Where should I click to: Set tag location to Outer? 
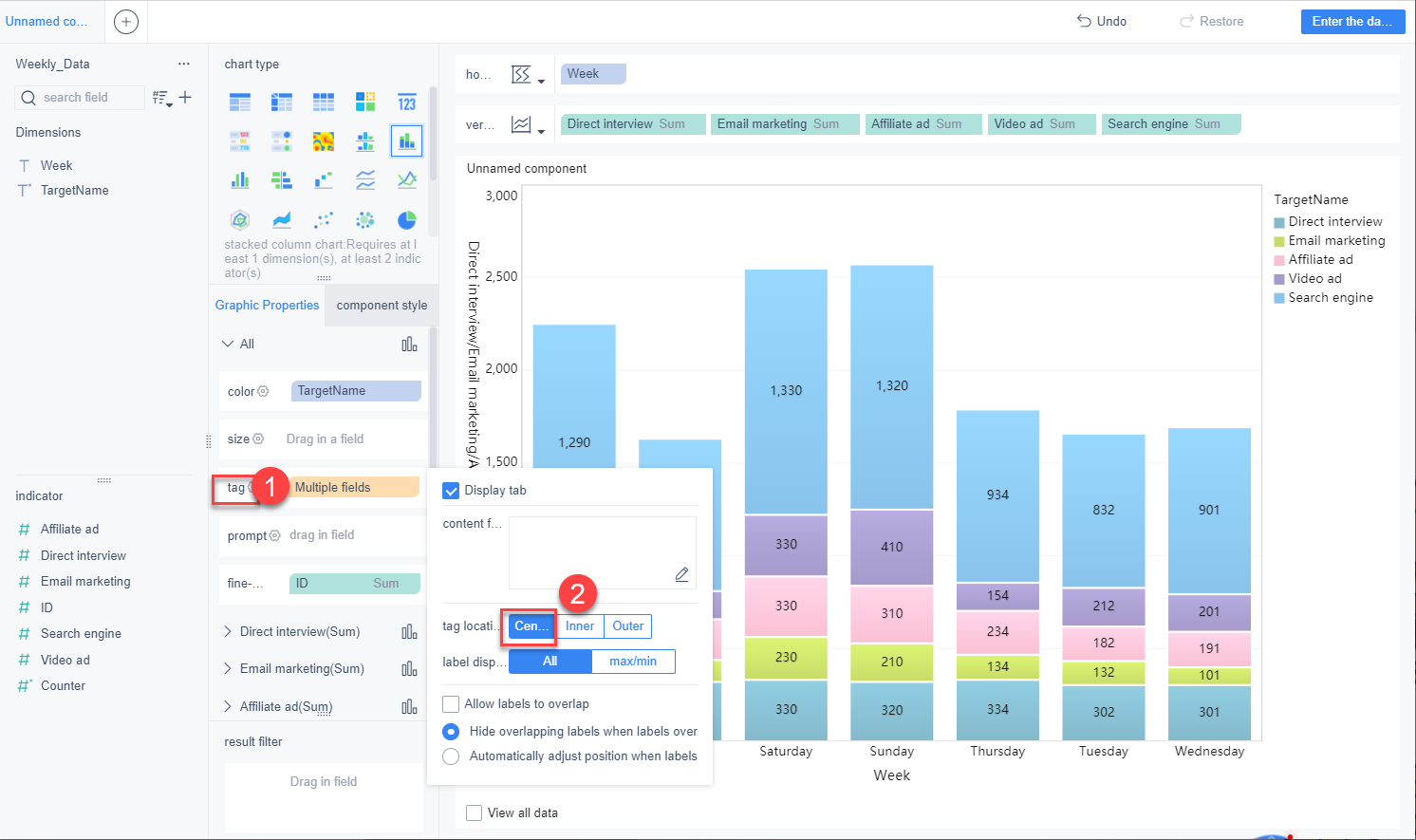(x=627, y=626)
